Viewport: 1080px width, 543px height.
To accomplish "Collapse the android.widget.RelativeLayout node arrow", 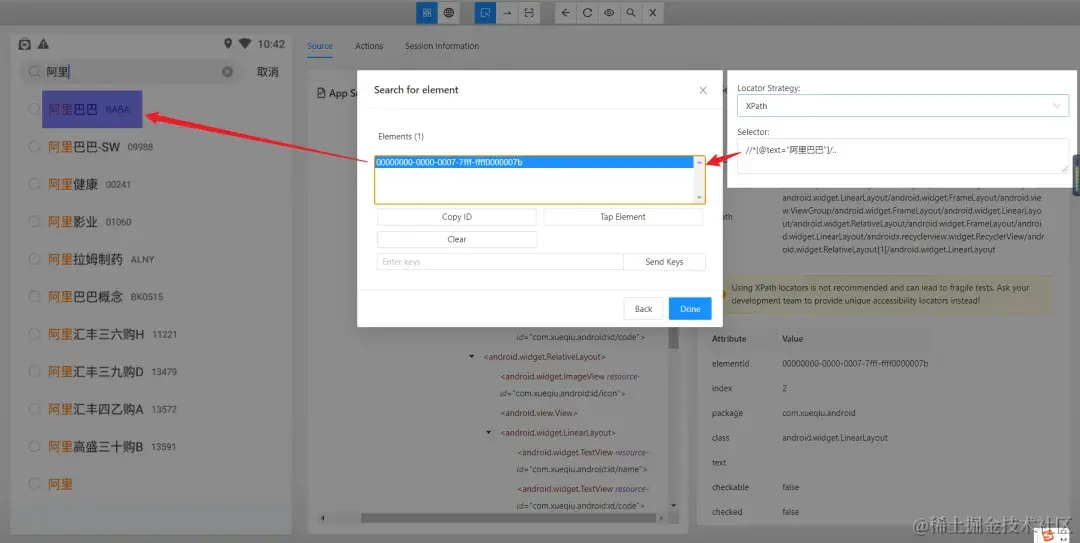I will pyautogui.click(x=472, y=357).
